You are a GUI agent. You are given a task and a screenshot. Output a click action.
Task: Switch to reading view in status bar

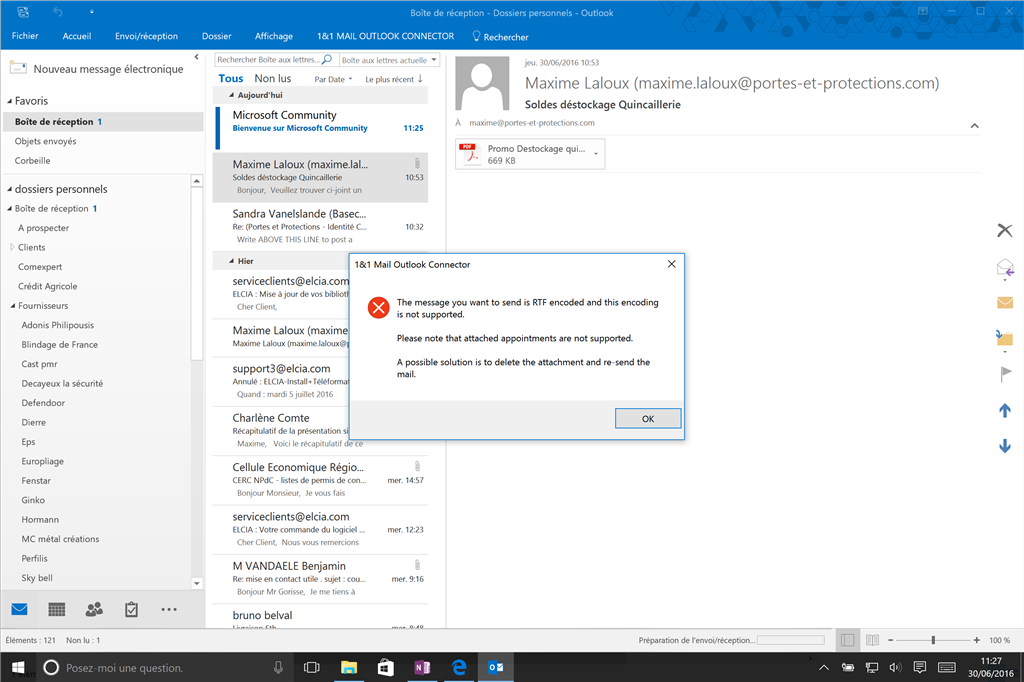point(872,640)
